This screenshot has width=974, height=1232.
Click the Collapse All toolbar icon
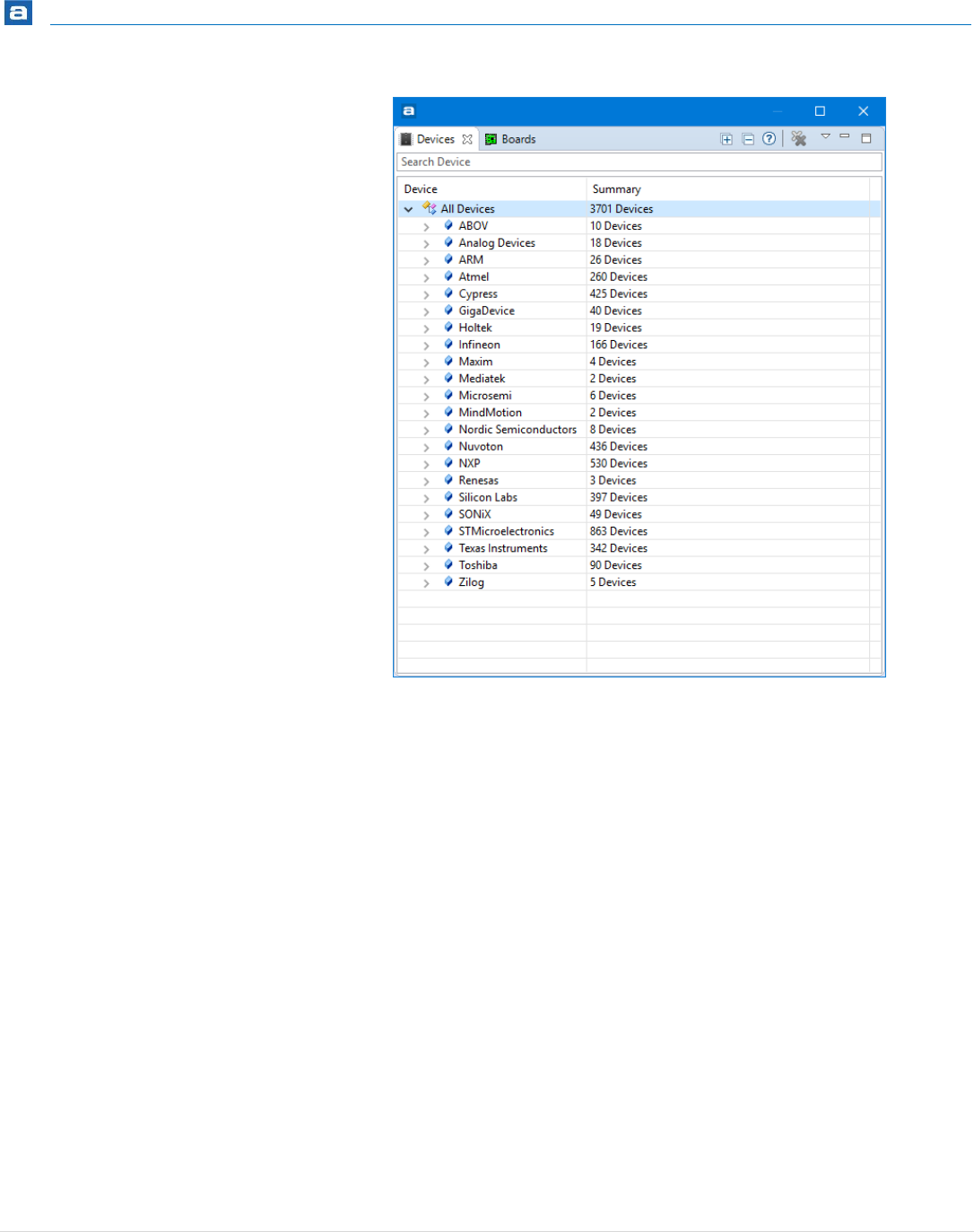click(748, 139)
